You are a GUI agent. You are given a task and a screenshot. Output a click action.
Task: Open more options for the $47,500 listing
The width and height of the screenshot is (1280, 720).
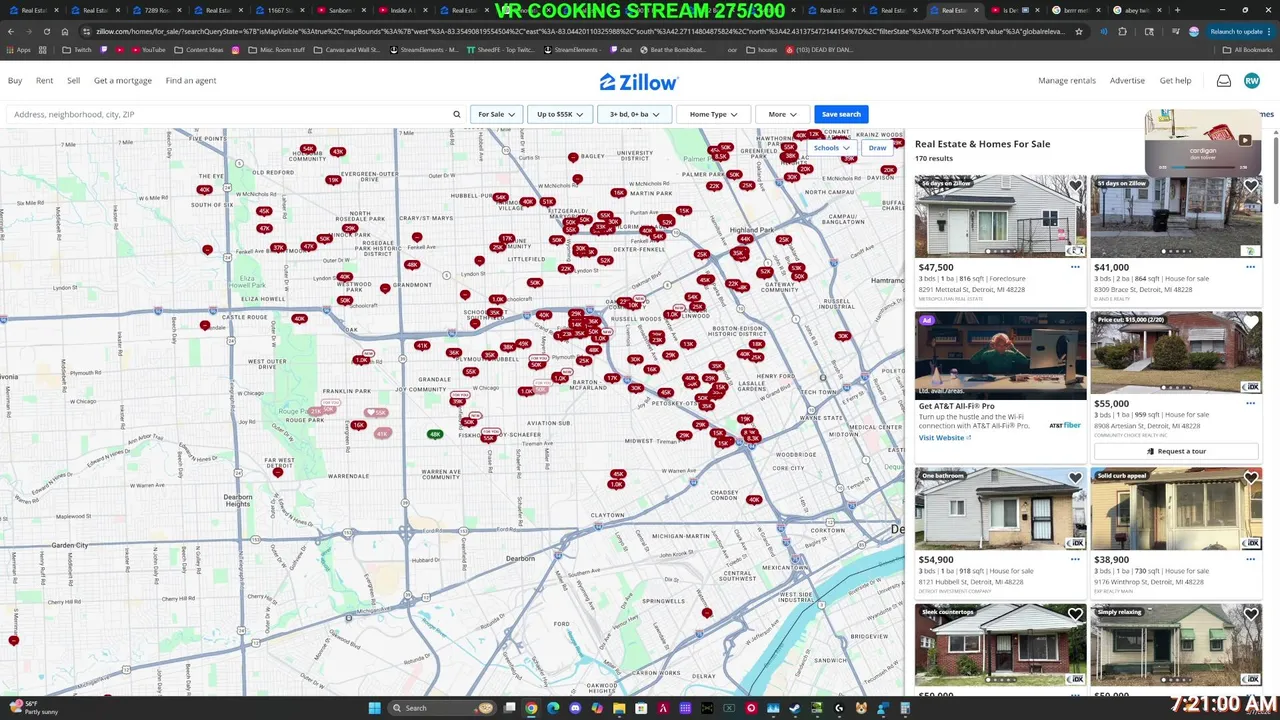[1075, 267]
